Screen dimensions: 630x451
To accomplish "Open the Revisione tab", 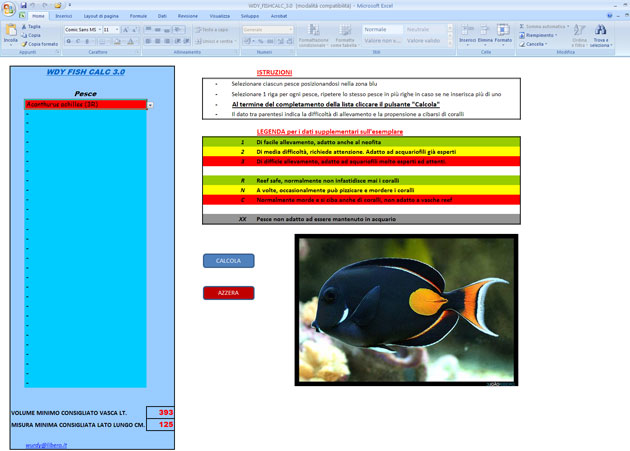I will 188,16.
